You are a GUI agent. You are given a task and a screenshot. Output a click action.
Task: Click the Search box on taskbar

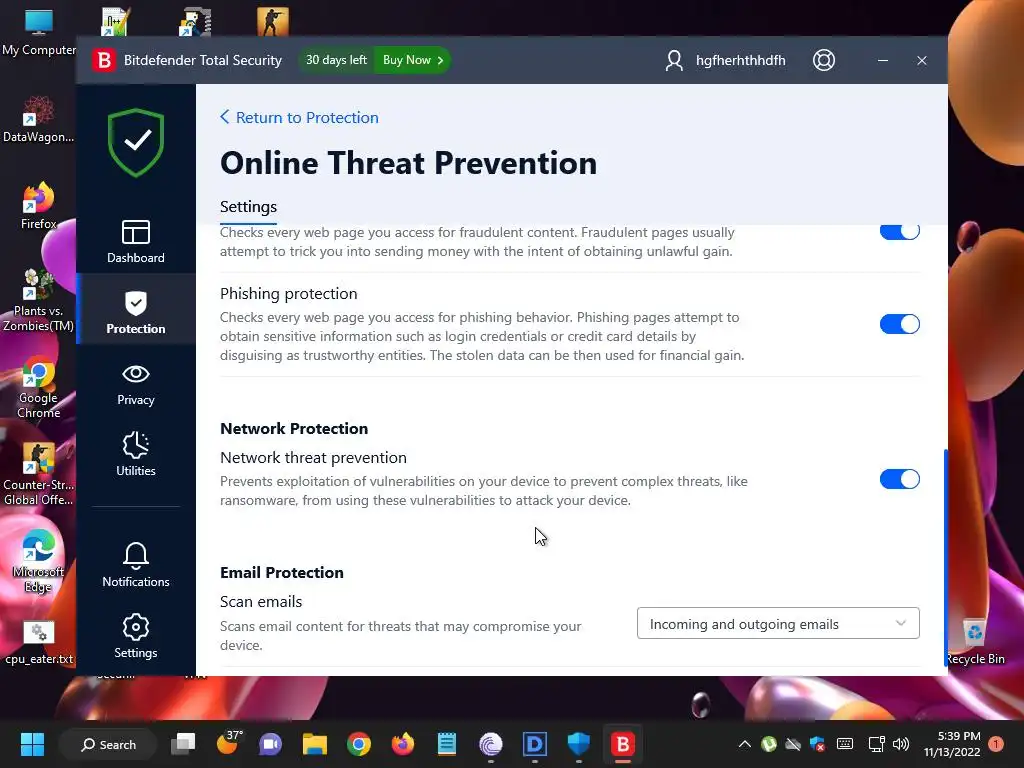(x=108, y=744)
